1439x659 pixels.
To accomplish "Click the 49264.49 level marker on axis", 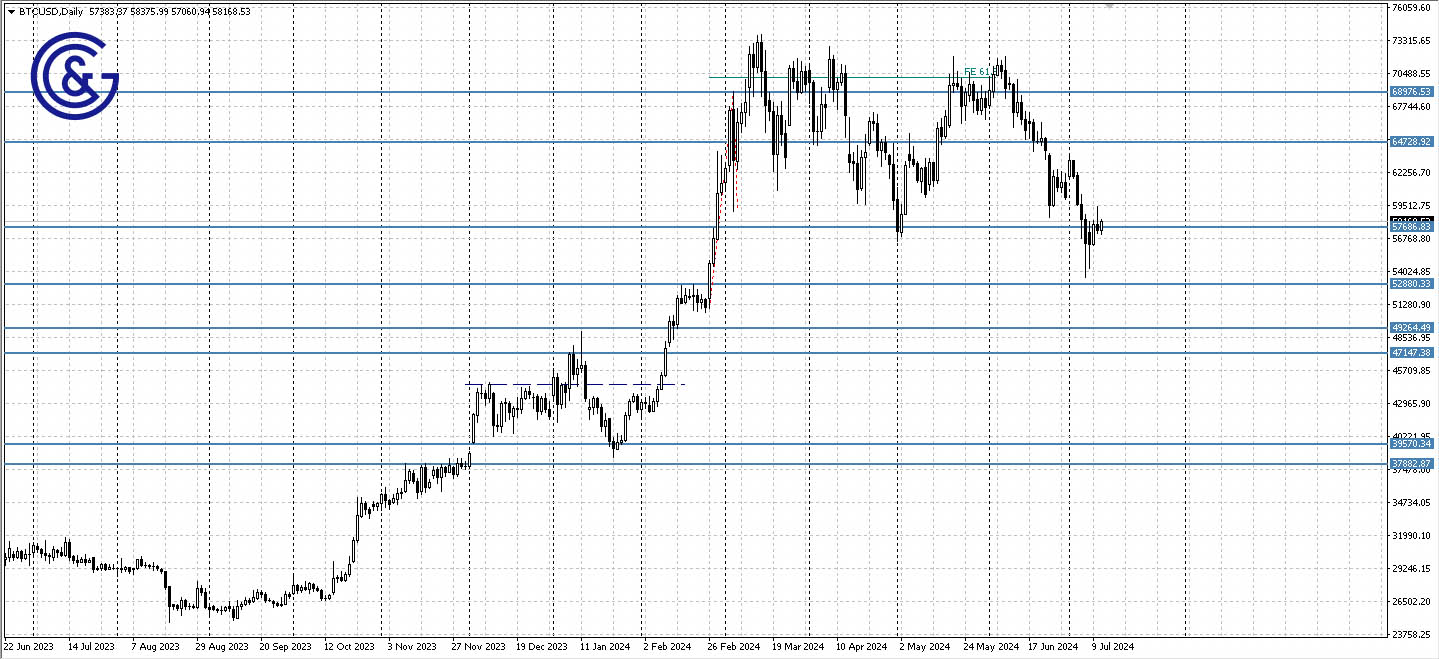I will click(1413, 326).
